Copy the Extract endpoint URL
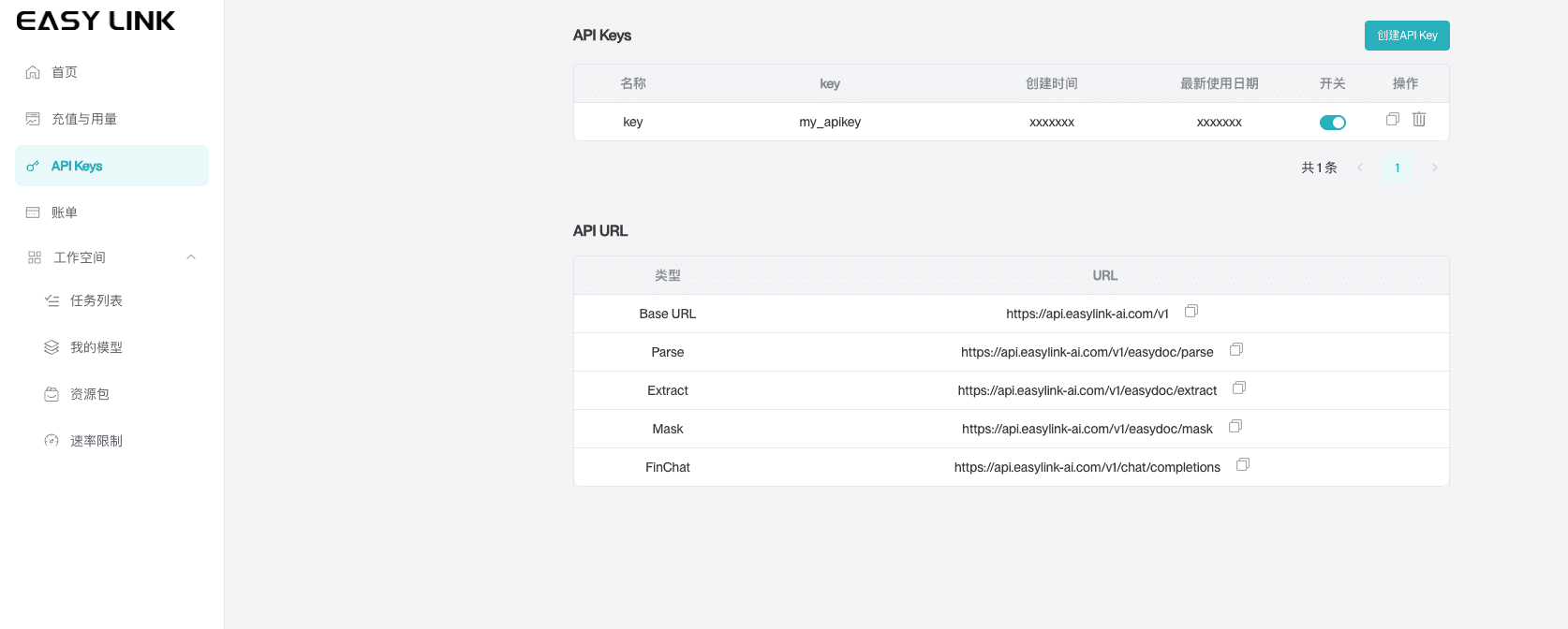 (1239, 388)
